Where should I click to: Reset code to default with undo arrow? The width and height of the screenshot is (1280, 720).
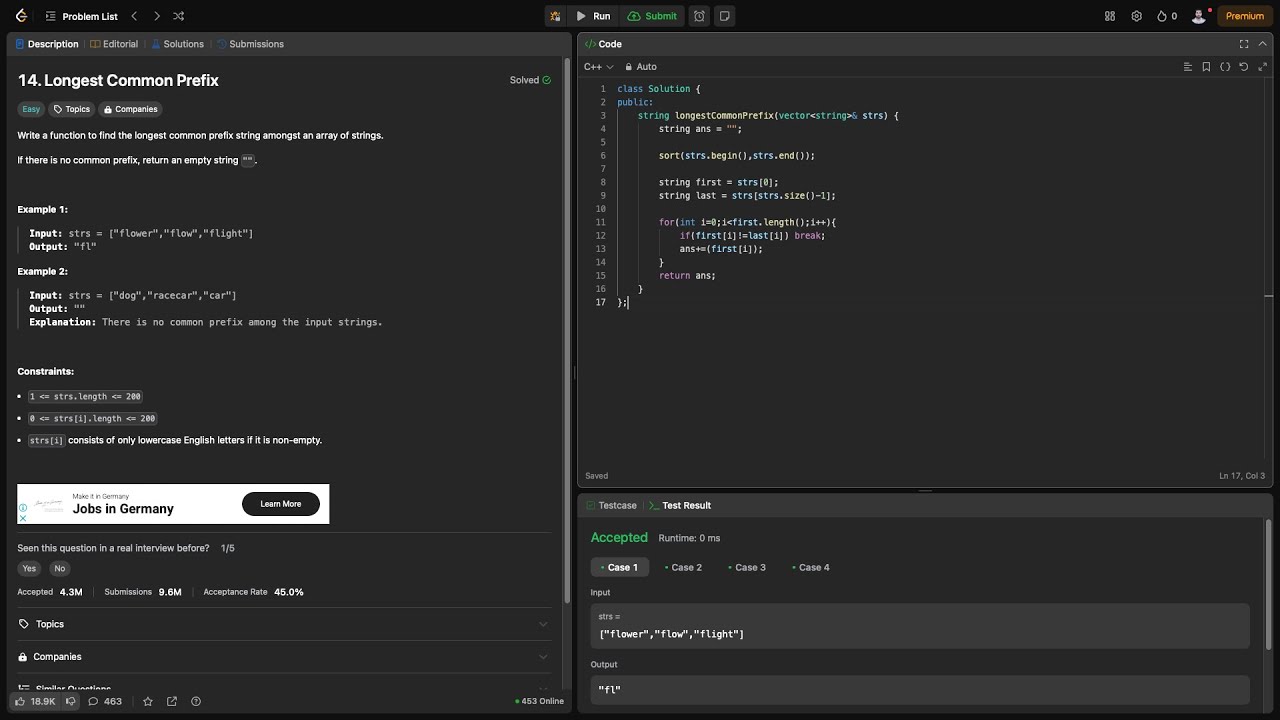pyautogui.click(x=1244, y=67)
